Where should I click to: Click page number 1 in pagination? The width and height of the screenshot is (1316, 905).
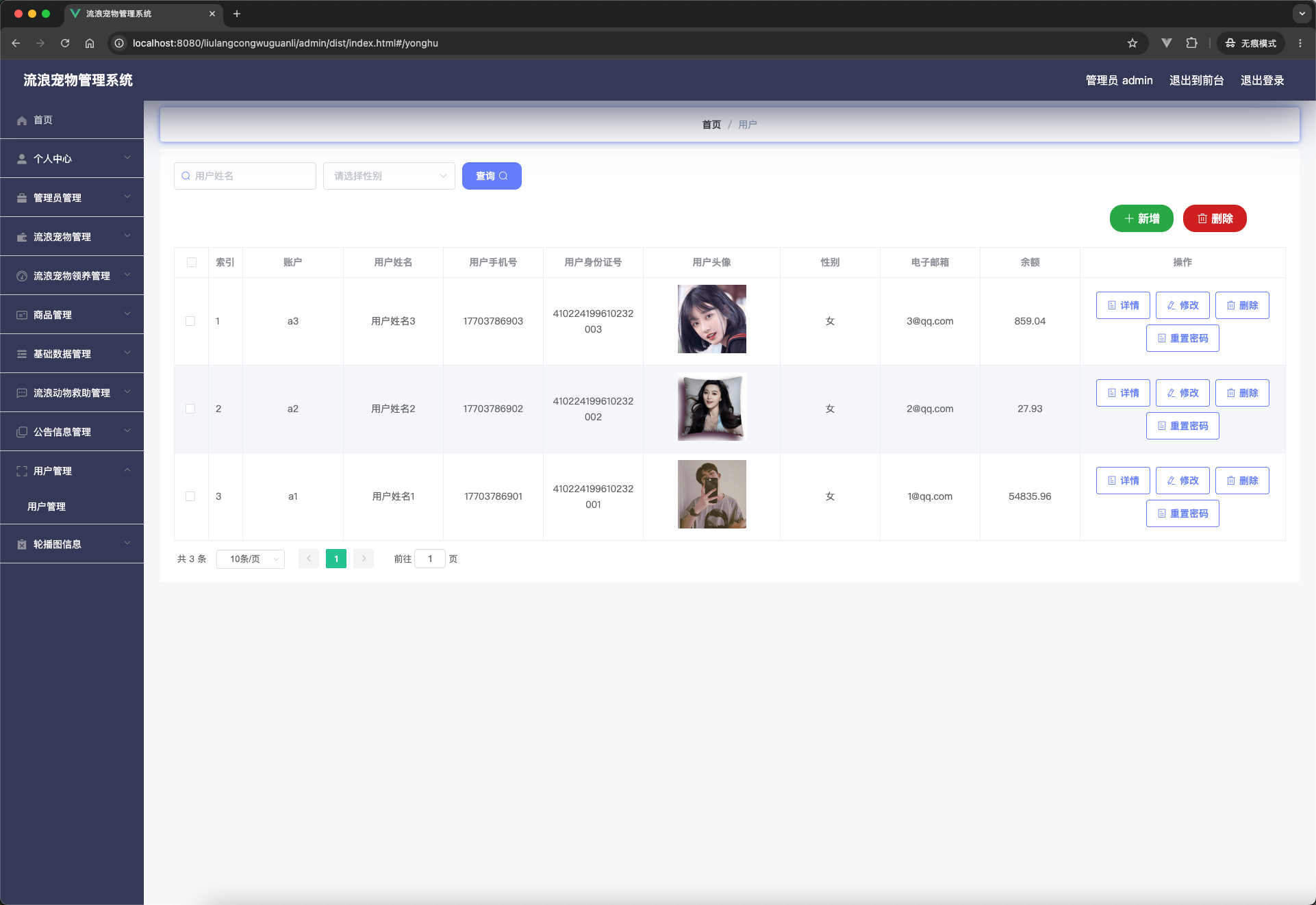(x=336, y=559)
